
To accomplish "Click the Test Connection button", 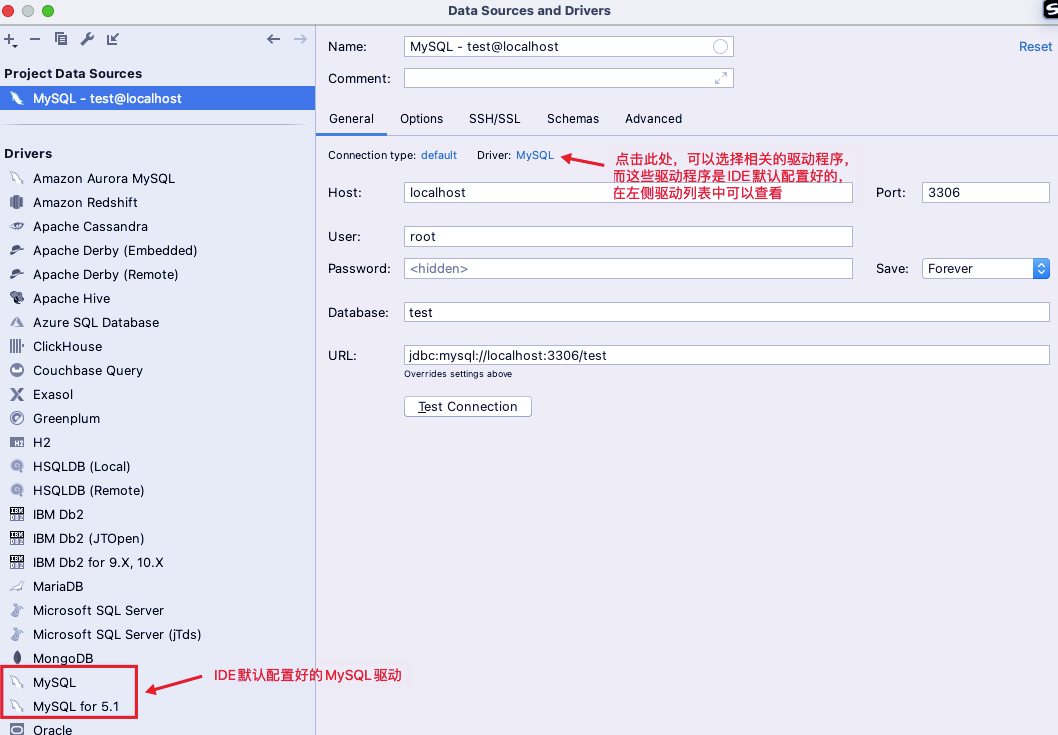I will pyautogui.click(x=468, y=406).
